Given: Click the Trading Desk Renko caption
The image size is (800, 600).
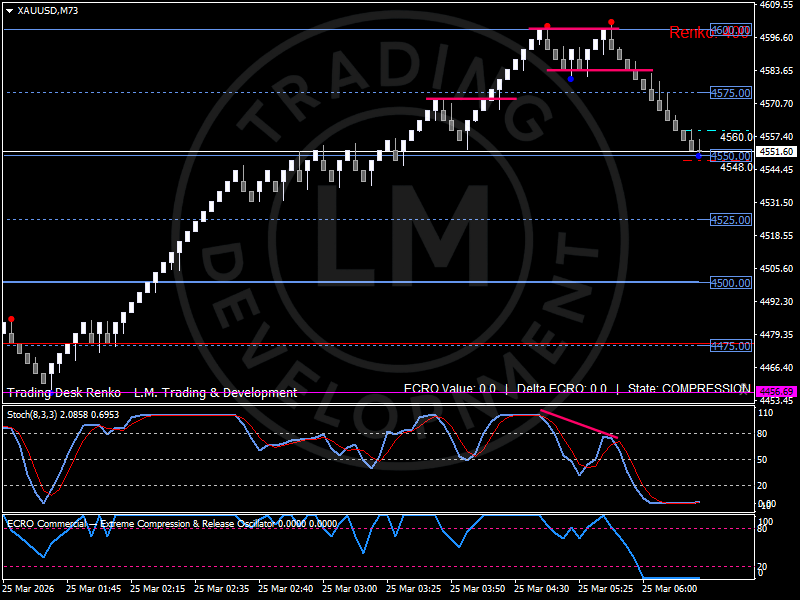Looking at the screenshot, I should pyautogui.click(x=64, y=393).
